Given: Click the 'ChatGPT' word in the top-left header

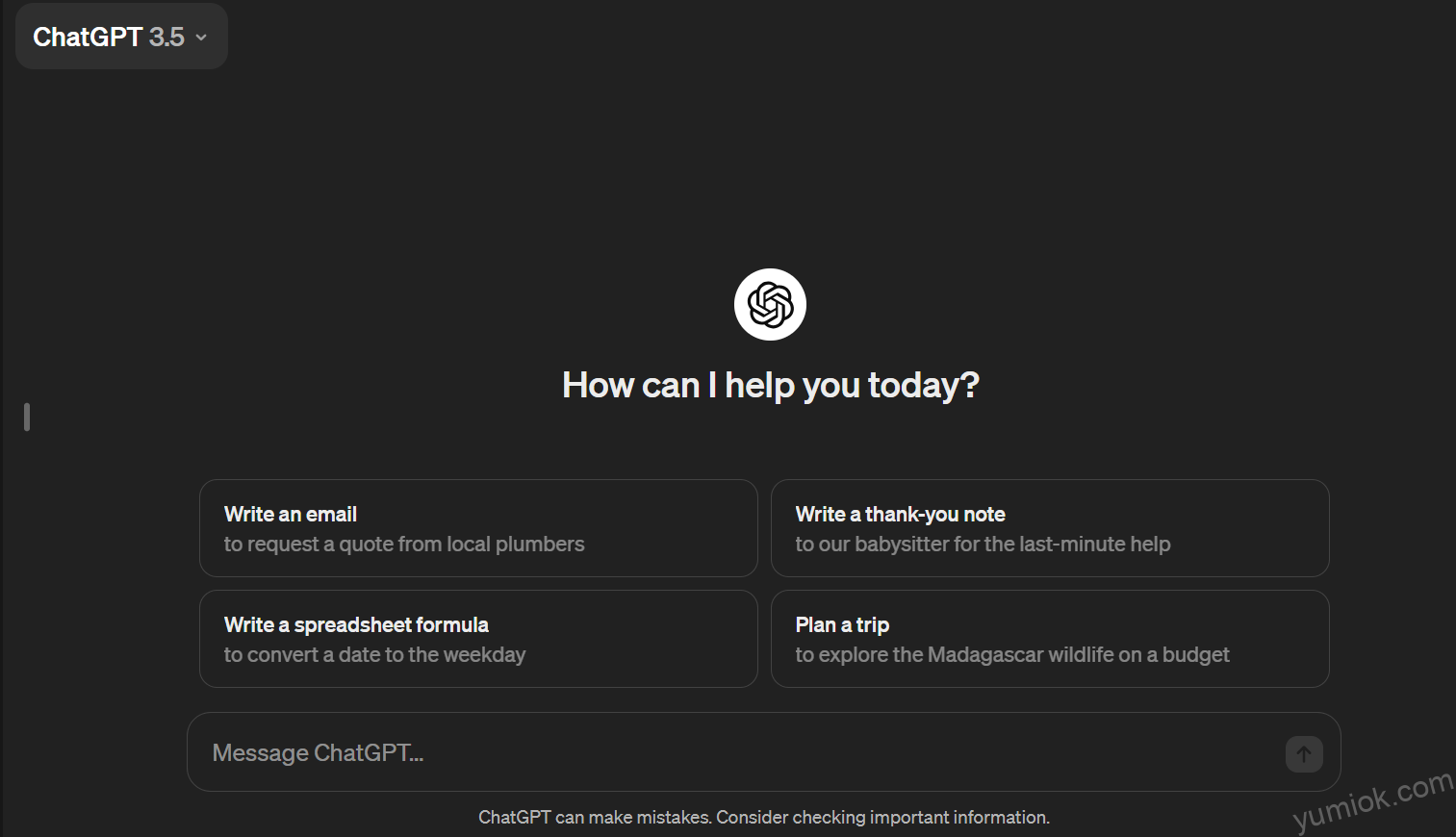Looking at the screenshot, I should 88,37.
